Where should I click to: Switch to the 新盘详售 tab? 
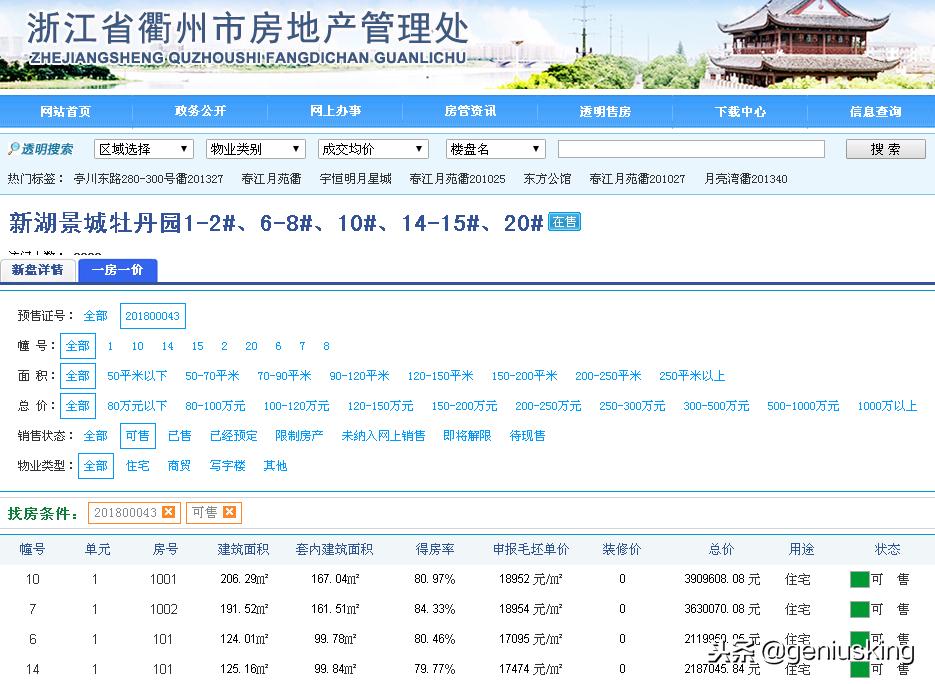pyautogui.click(x=39, y=270)
